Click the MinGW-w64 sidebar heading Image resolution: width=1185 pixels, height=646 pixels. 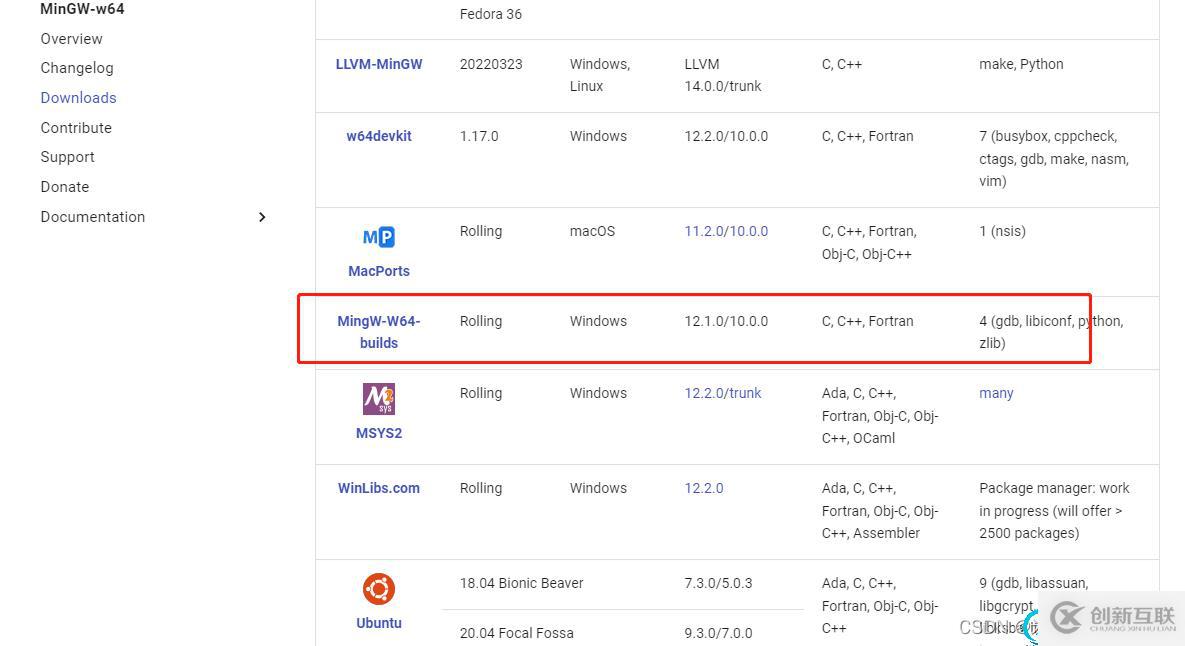coord(82,9)
